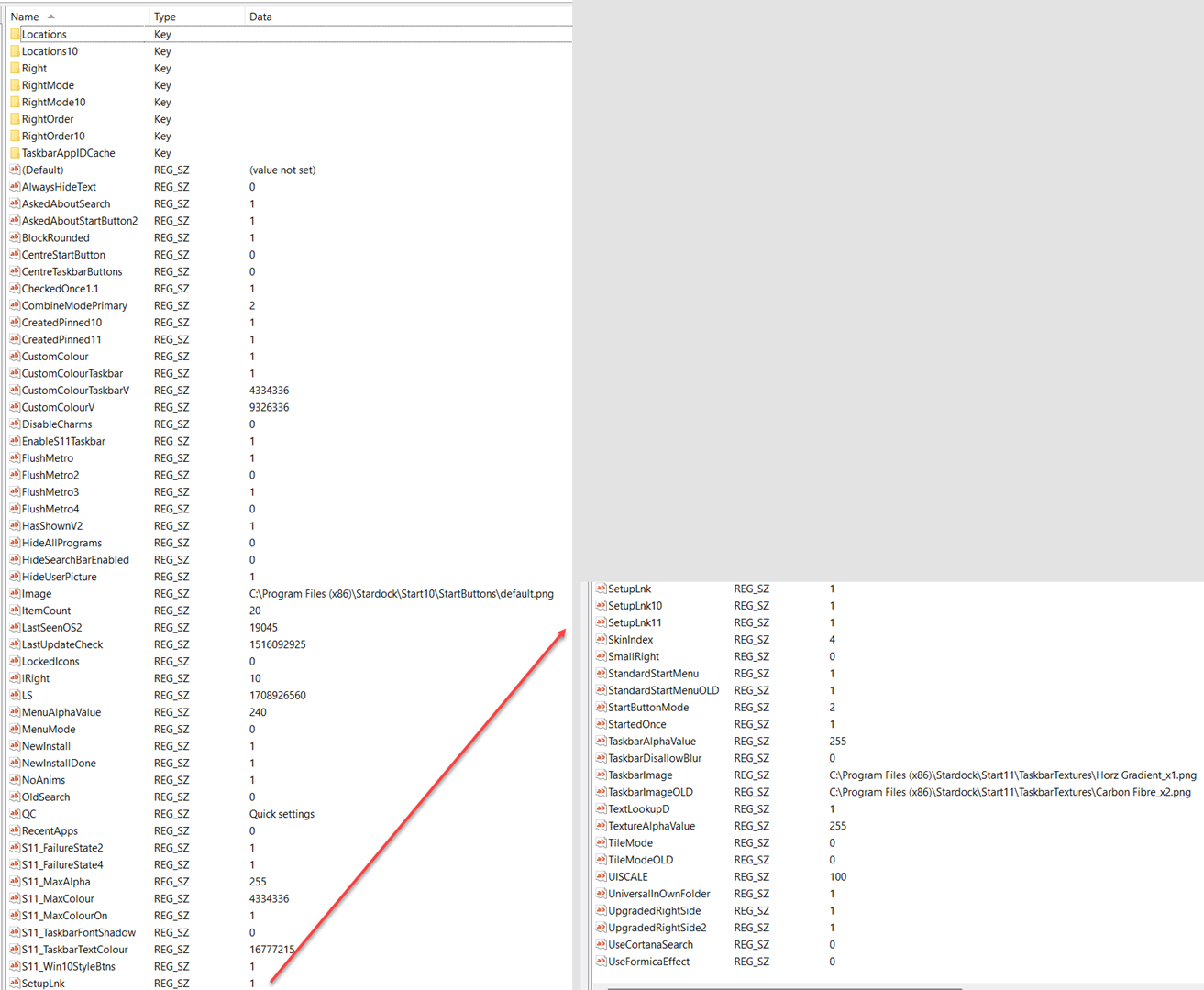
Task: Select the RightMode key folder icon
Action: click(x=15, y=85)
